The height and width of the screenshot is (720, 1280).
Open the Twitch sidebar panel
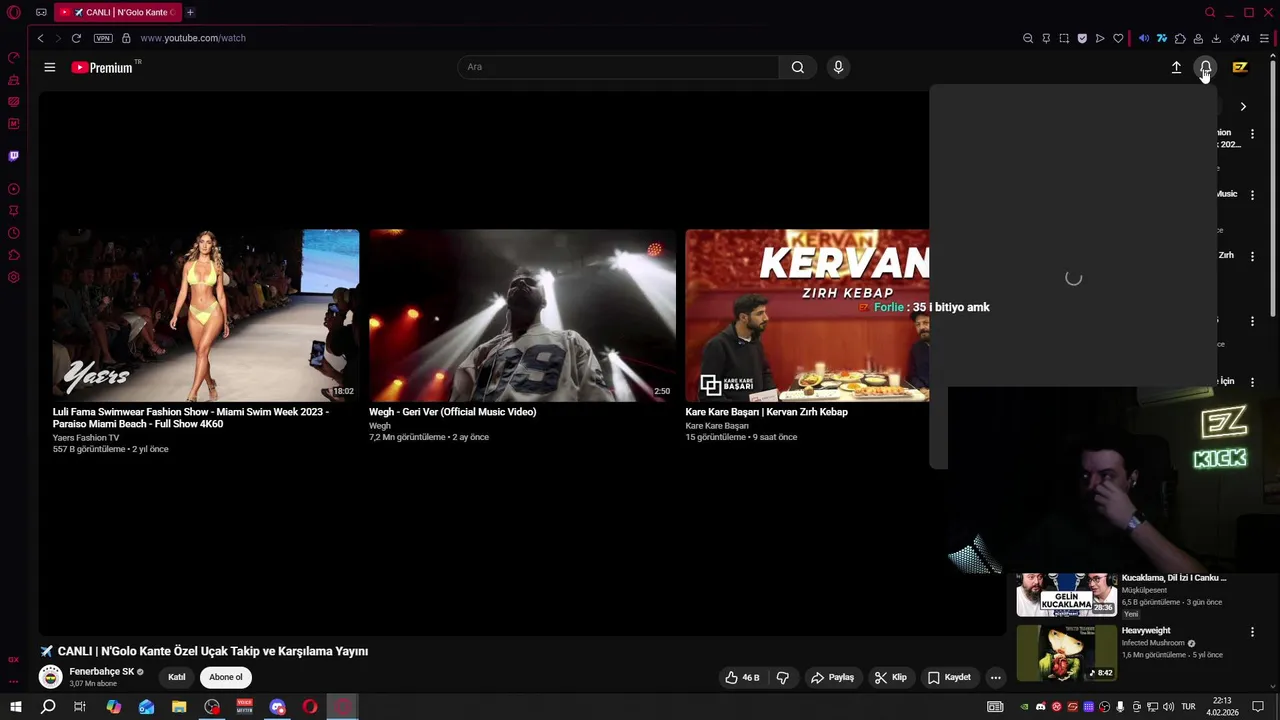coord(14,156)
